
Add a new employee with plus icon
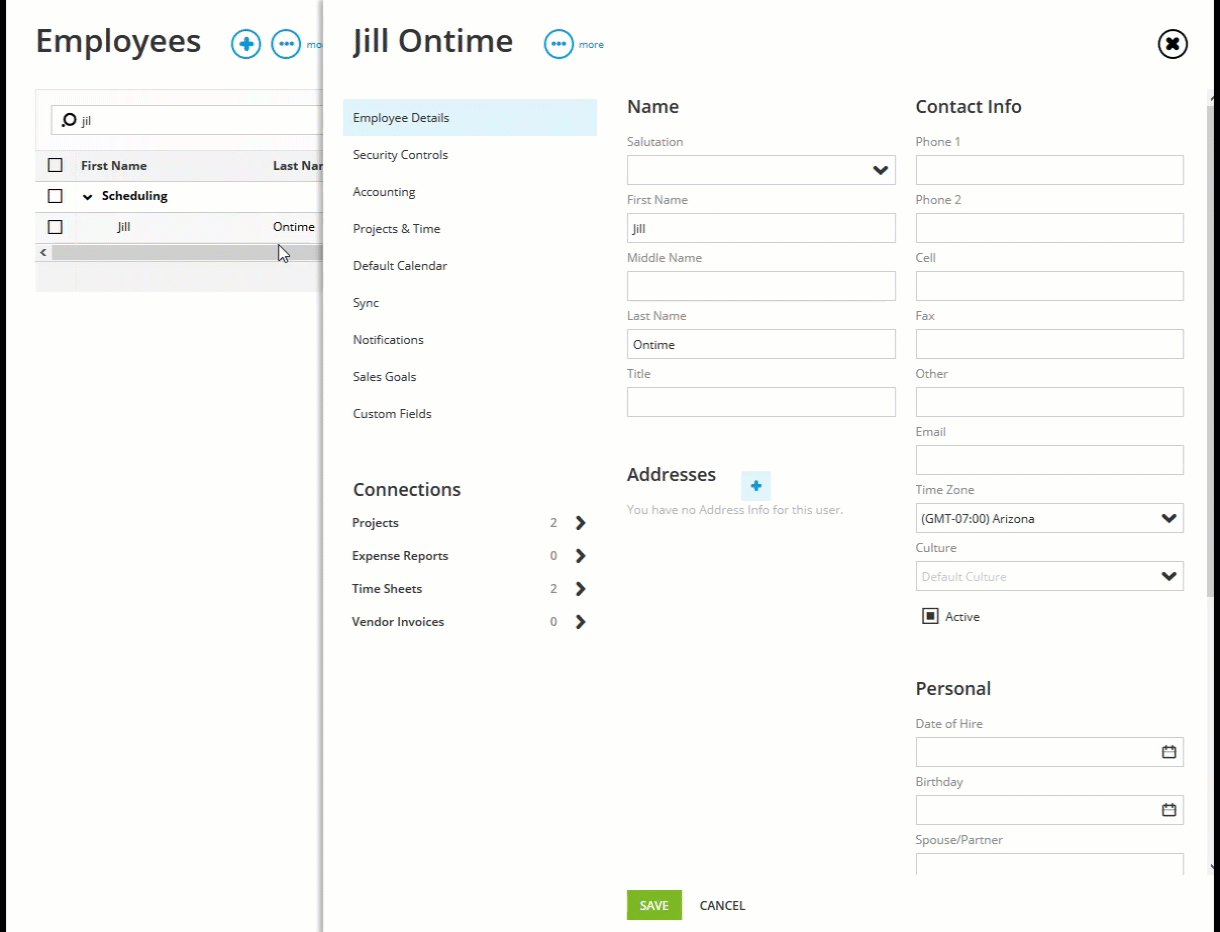246,44
